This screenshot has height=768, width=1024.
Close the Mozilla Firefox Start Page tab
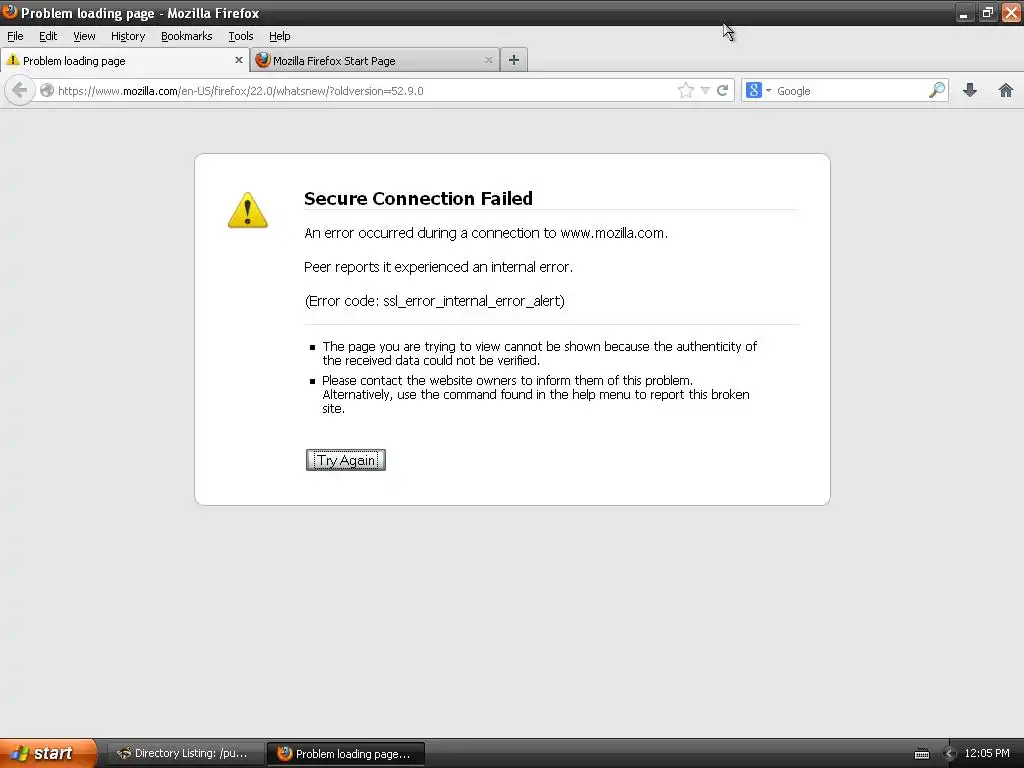pyautogui.click(x=488, y=60)
